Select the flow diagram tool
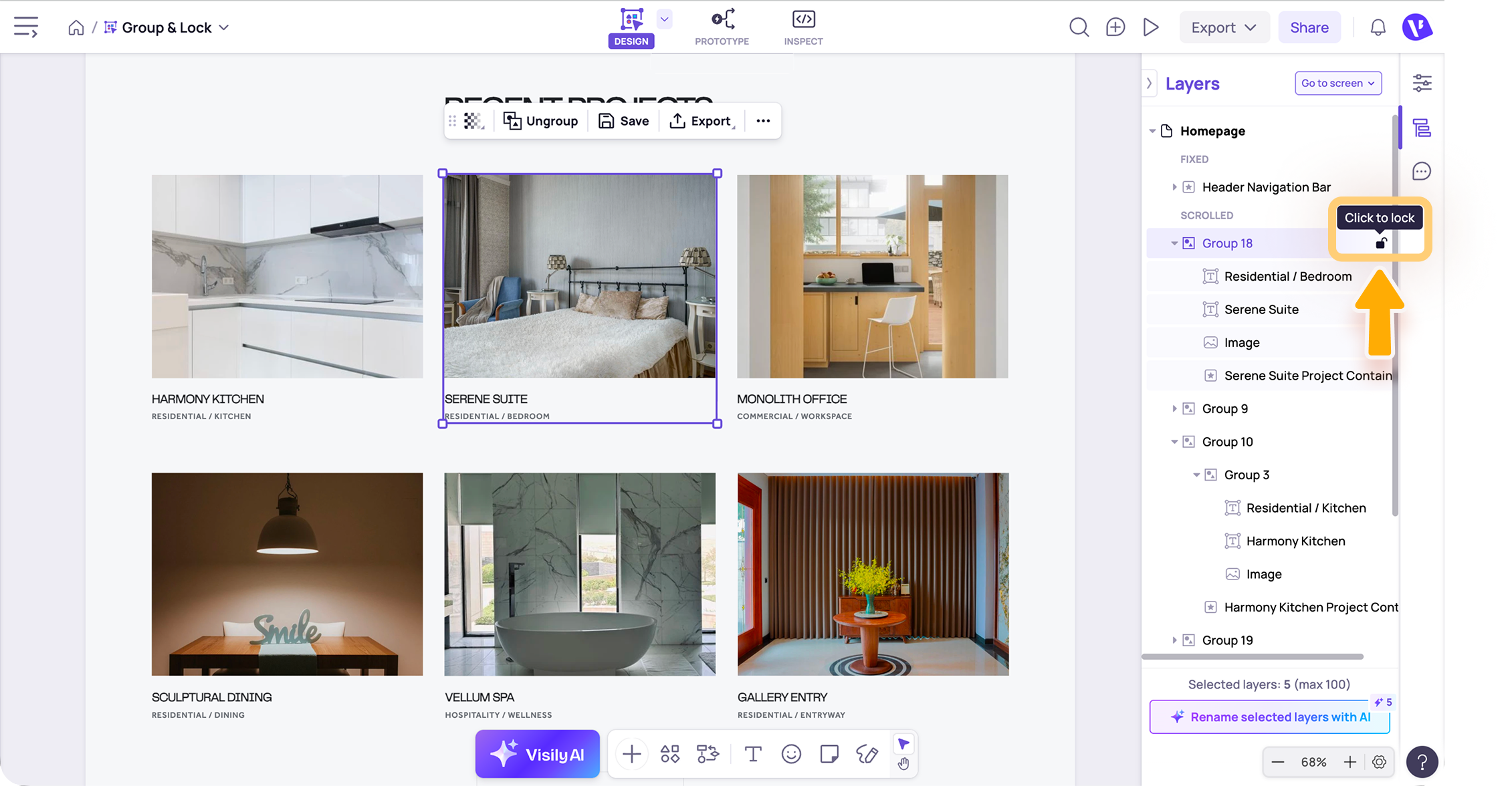1512x786 pixels. point(708,755)
